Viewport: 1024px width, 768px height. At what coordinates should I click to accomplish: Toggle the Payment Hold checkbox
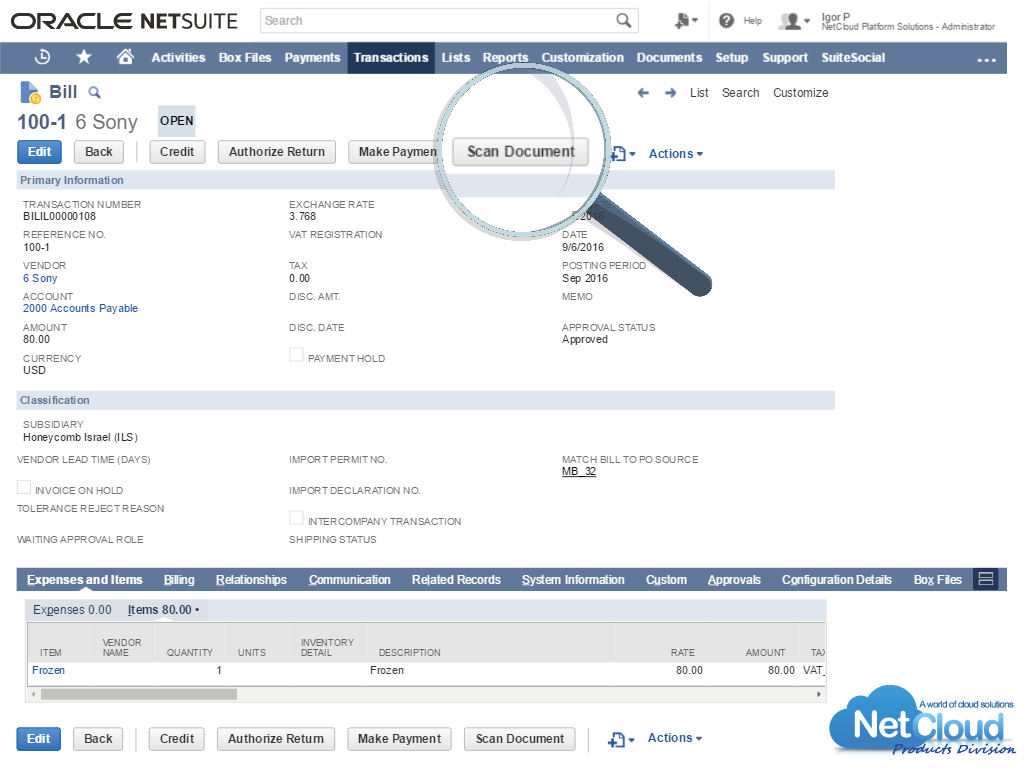[296, 355]
